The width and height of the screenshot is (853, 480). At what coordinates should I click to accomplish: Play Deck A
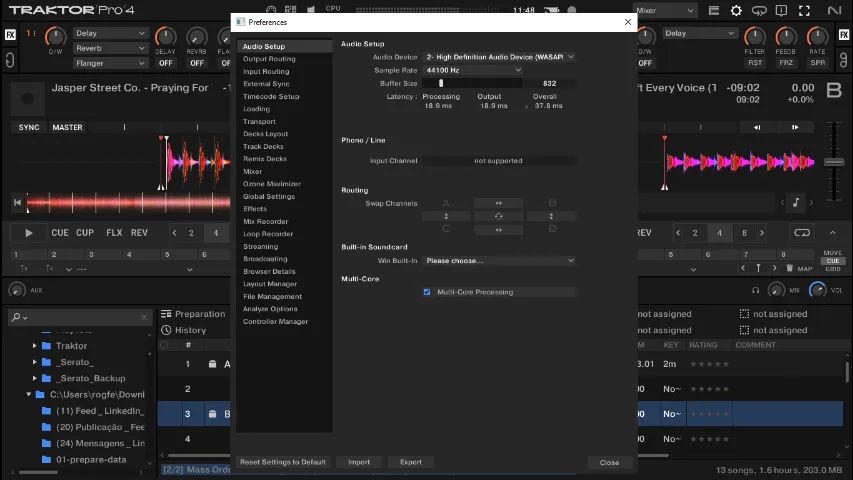[29, 233]
